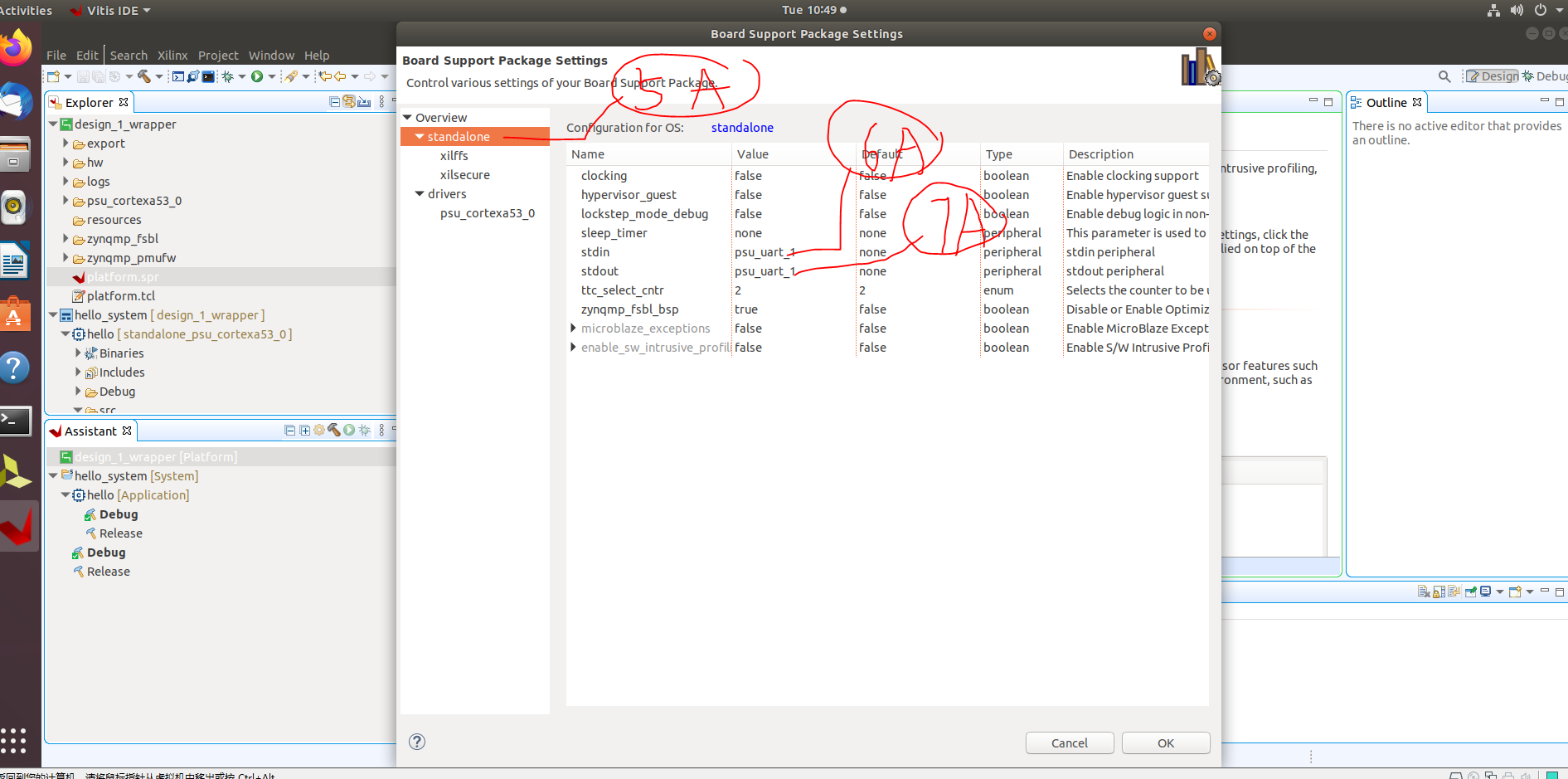
Task: Collapse the Overview tree node in dialog
Action: [x=407, y=118]
